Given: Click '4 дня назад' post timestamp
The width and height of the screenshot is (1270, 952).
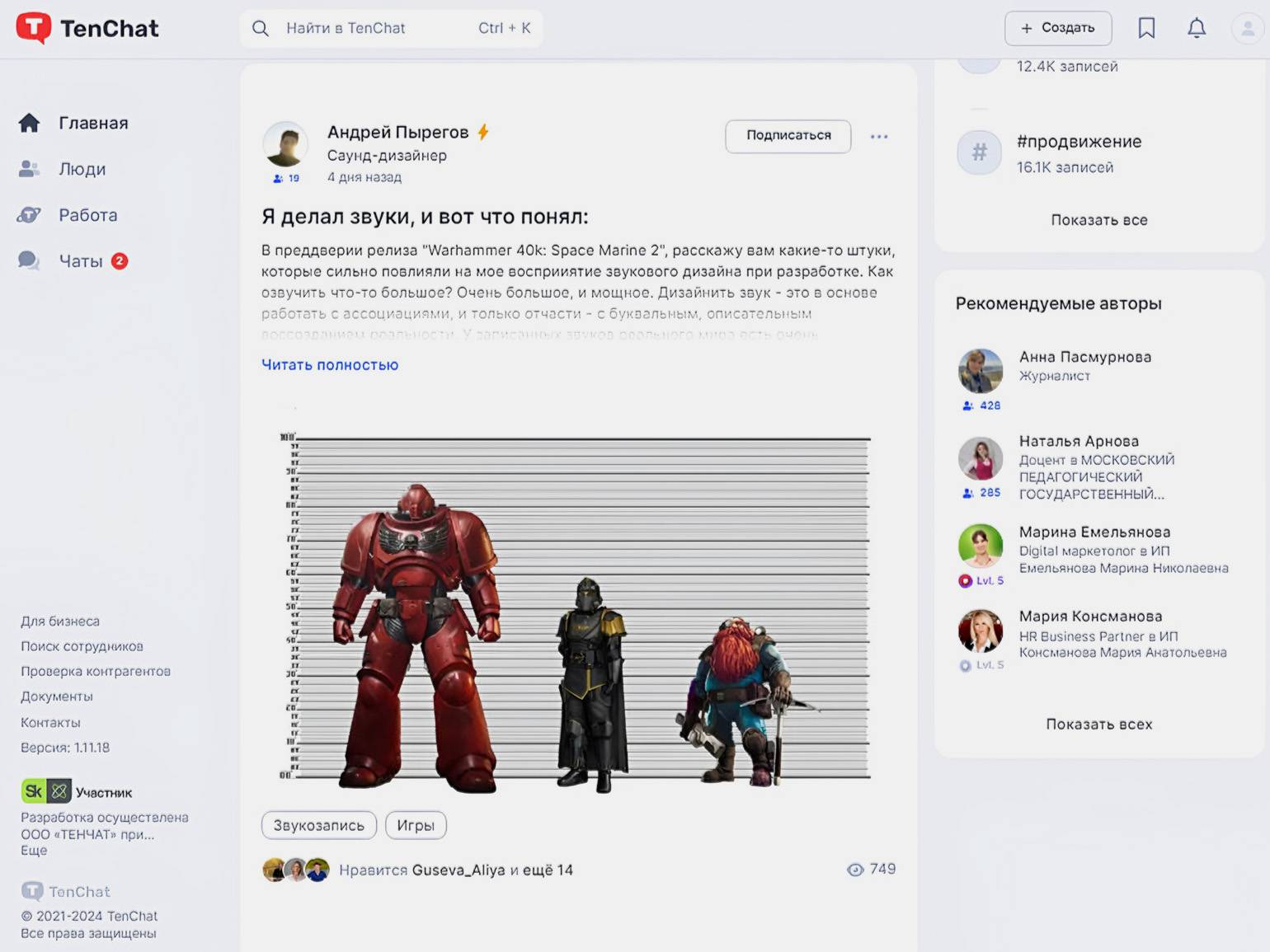Looking at the screenshot, I should (365, 177).
